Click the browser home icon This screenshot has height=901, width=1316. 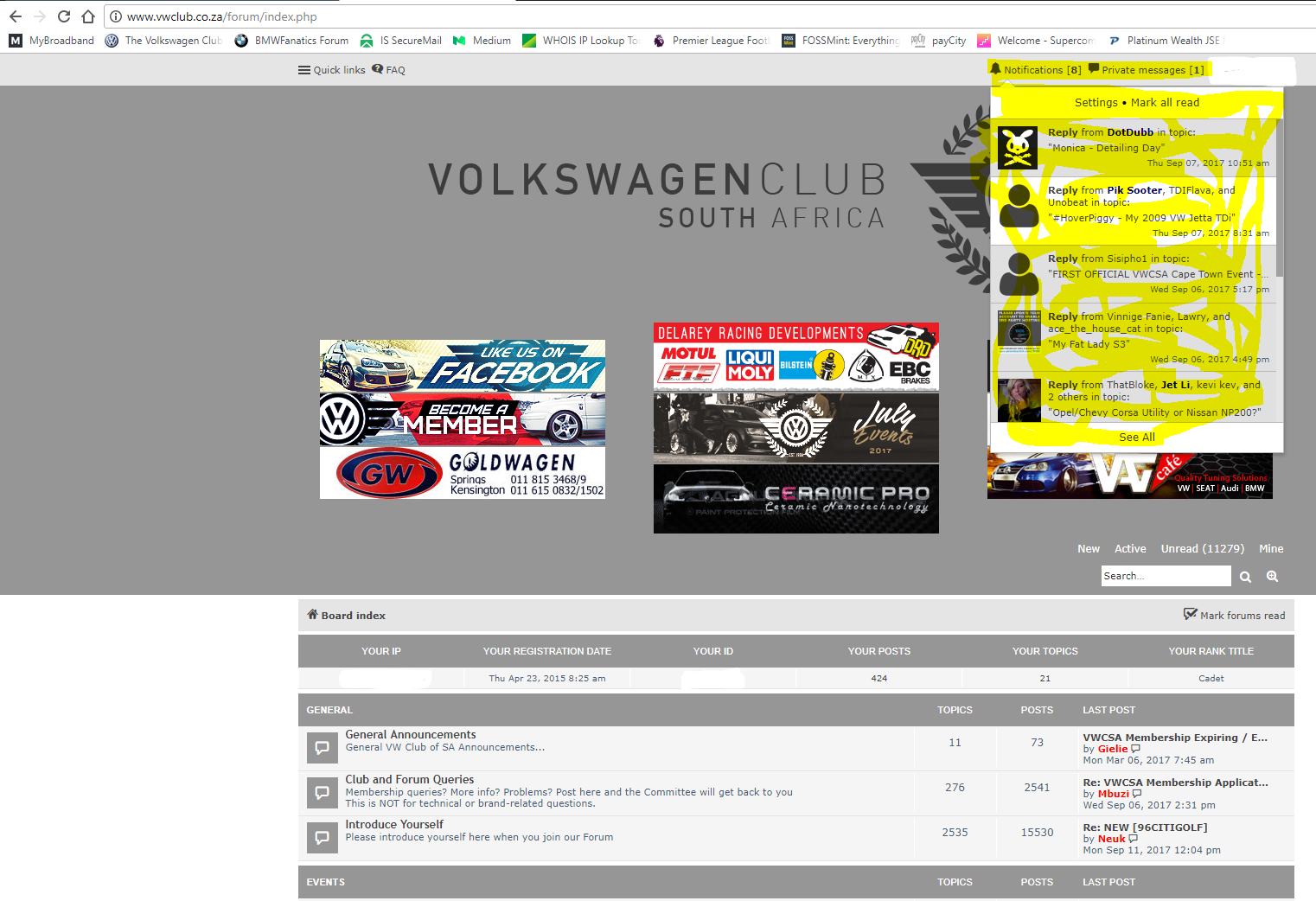(88, 16)
